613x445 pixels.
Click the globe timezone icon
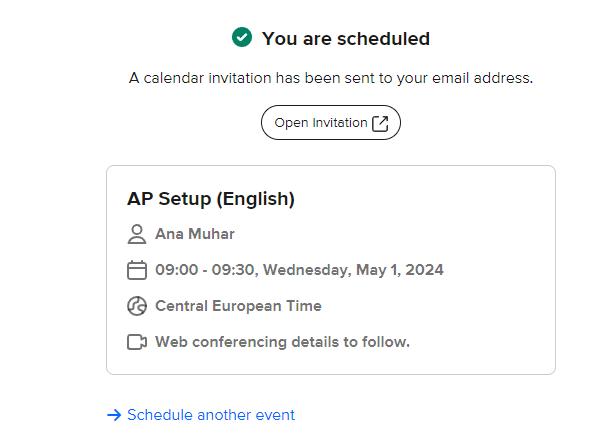tap(137, 306)
